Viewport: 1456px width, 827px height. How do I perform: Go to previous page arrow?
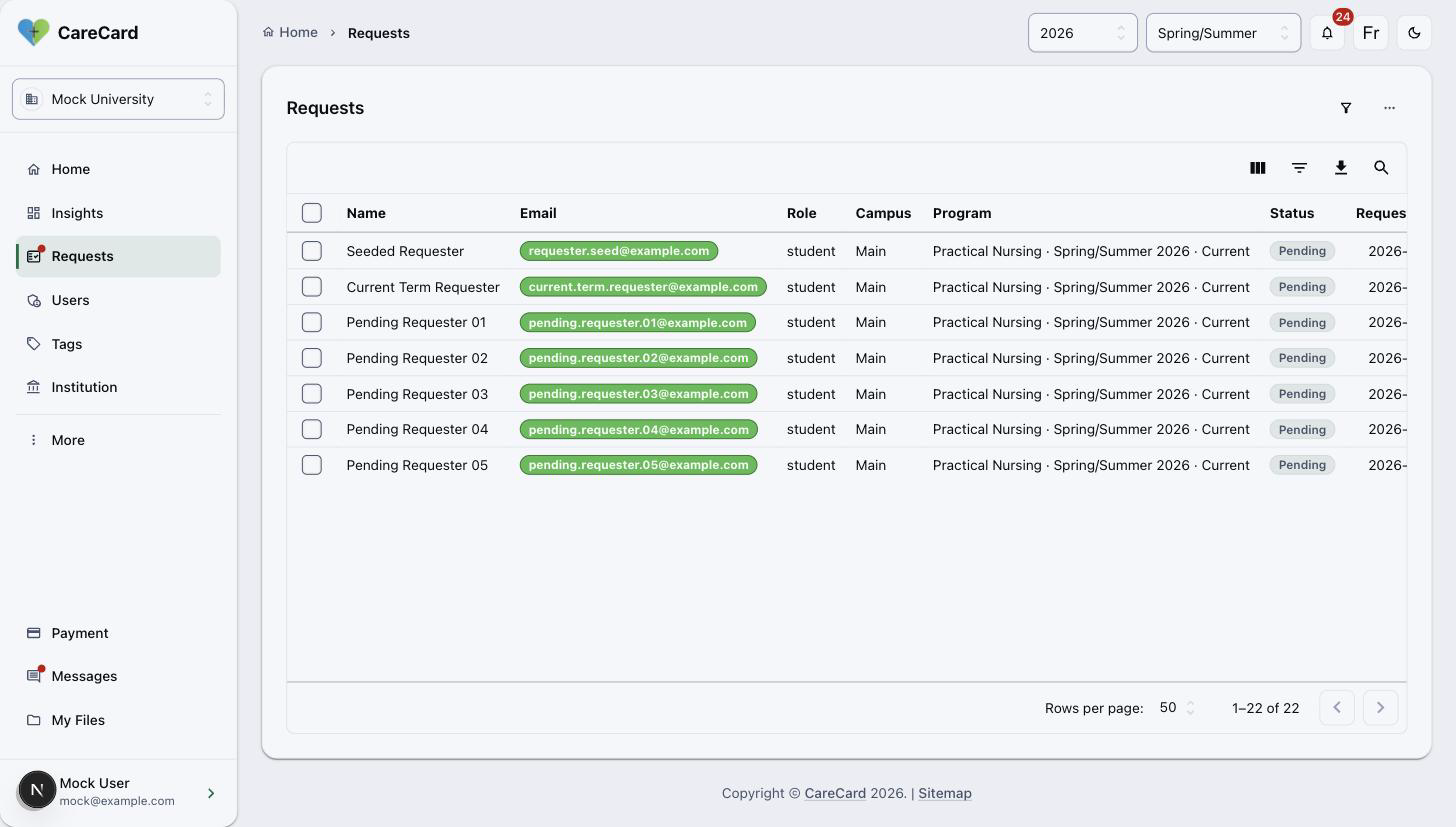pos(1337,708)
